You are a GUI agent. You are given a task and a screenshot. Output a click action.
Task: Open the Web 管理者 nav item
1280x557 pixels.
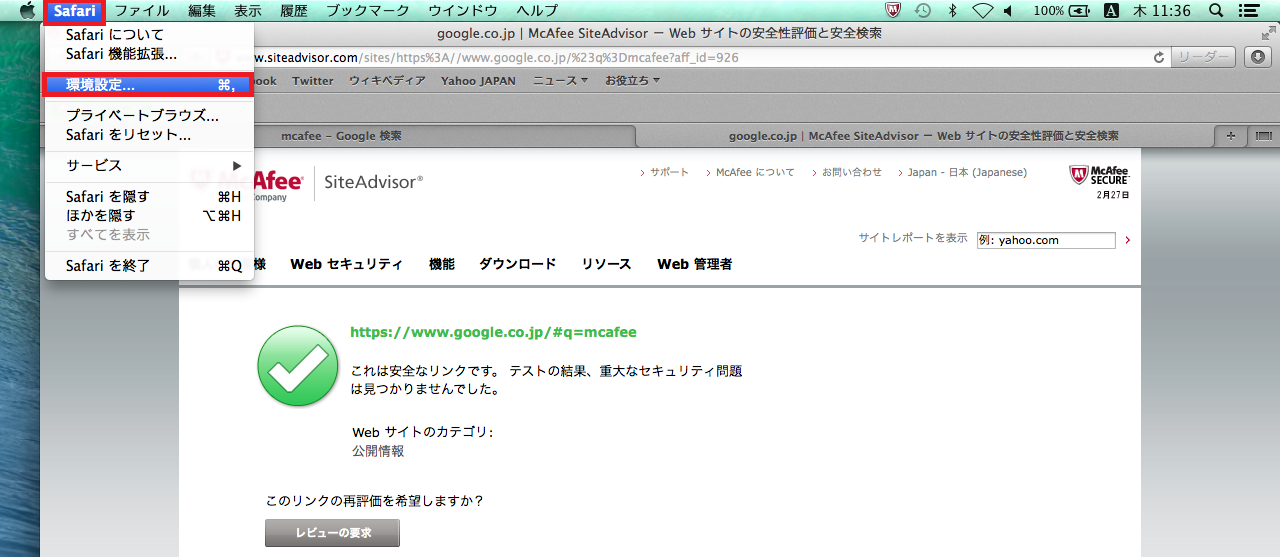pyautogui.click(x=695, y=265)
